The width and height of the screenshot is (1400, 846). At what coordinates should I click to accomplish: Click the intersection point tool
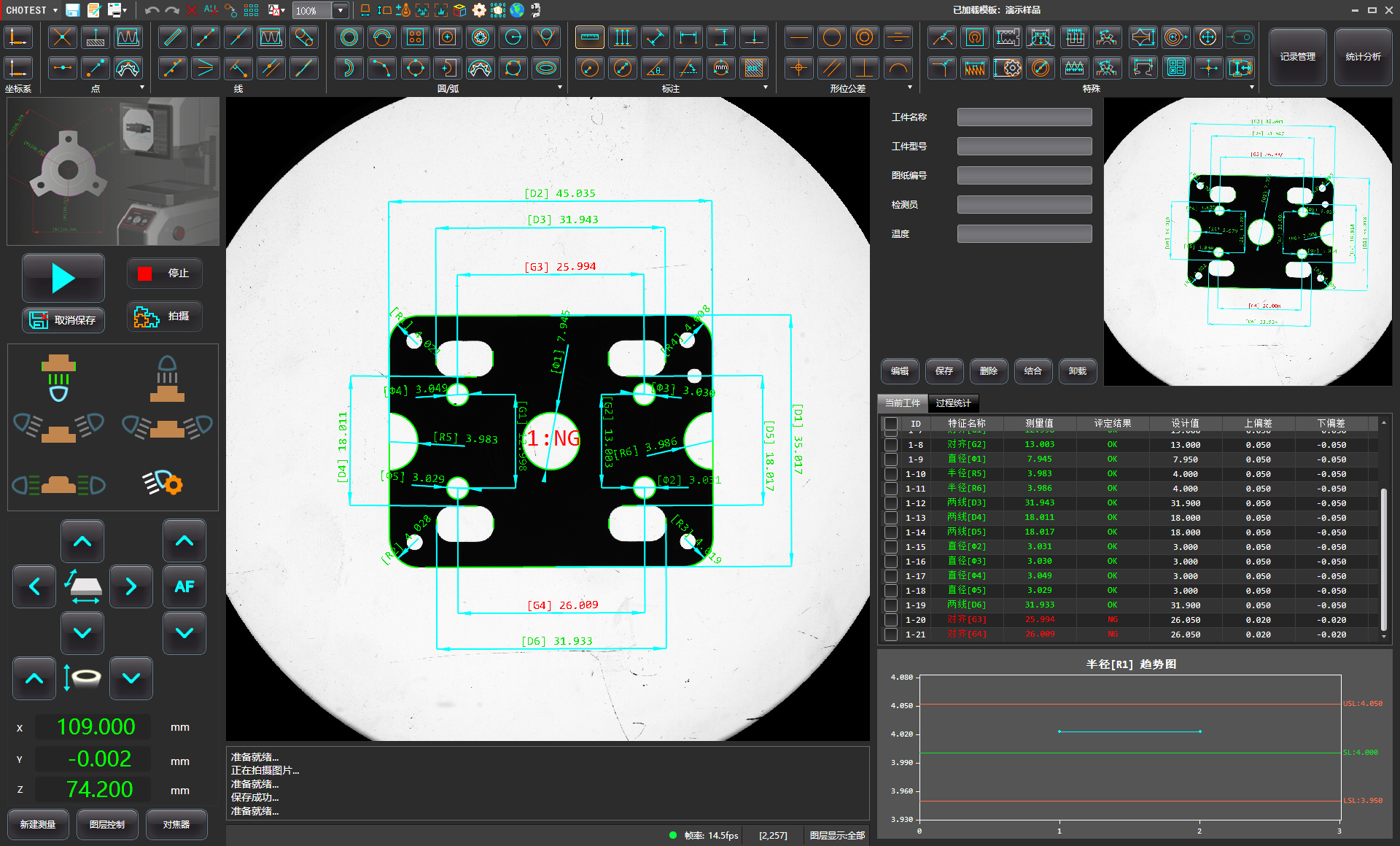tap(62, 37)
